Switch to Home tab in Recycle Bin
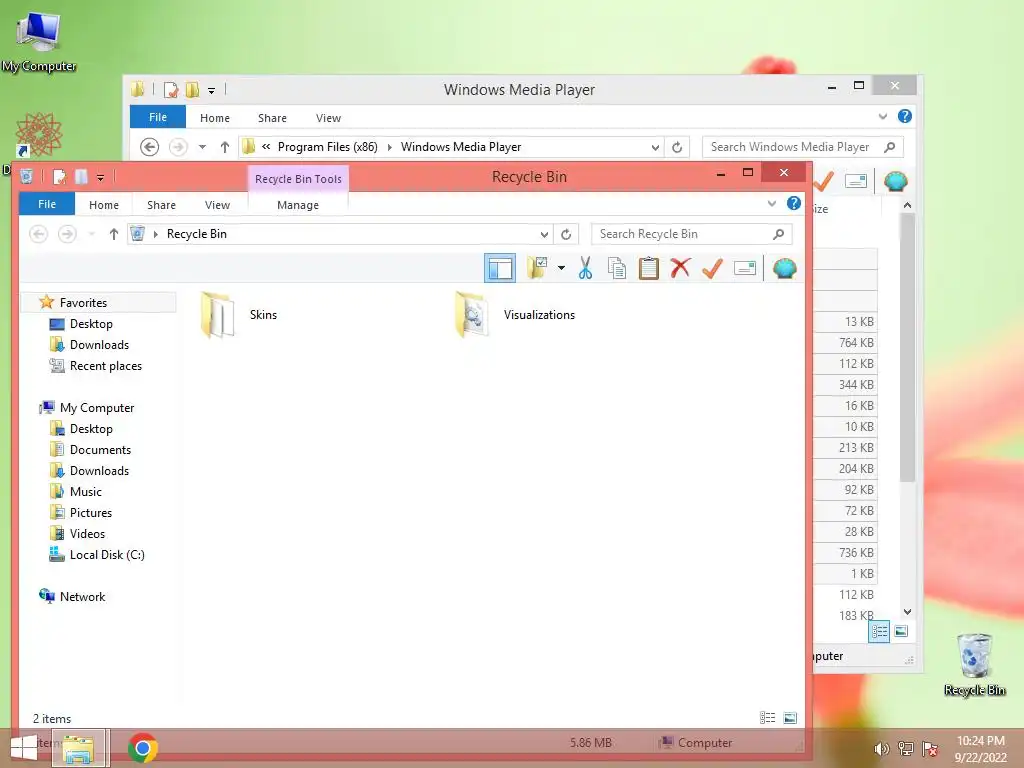The width and height of the screenshot is (1024, 768). pos(104,205)
